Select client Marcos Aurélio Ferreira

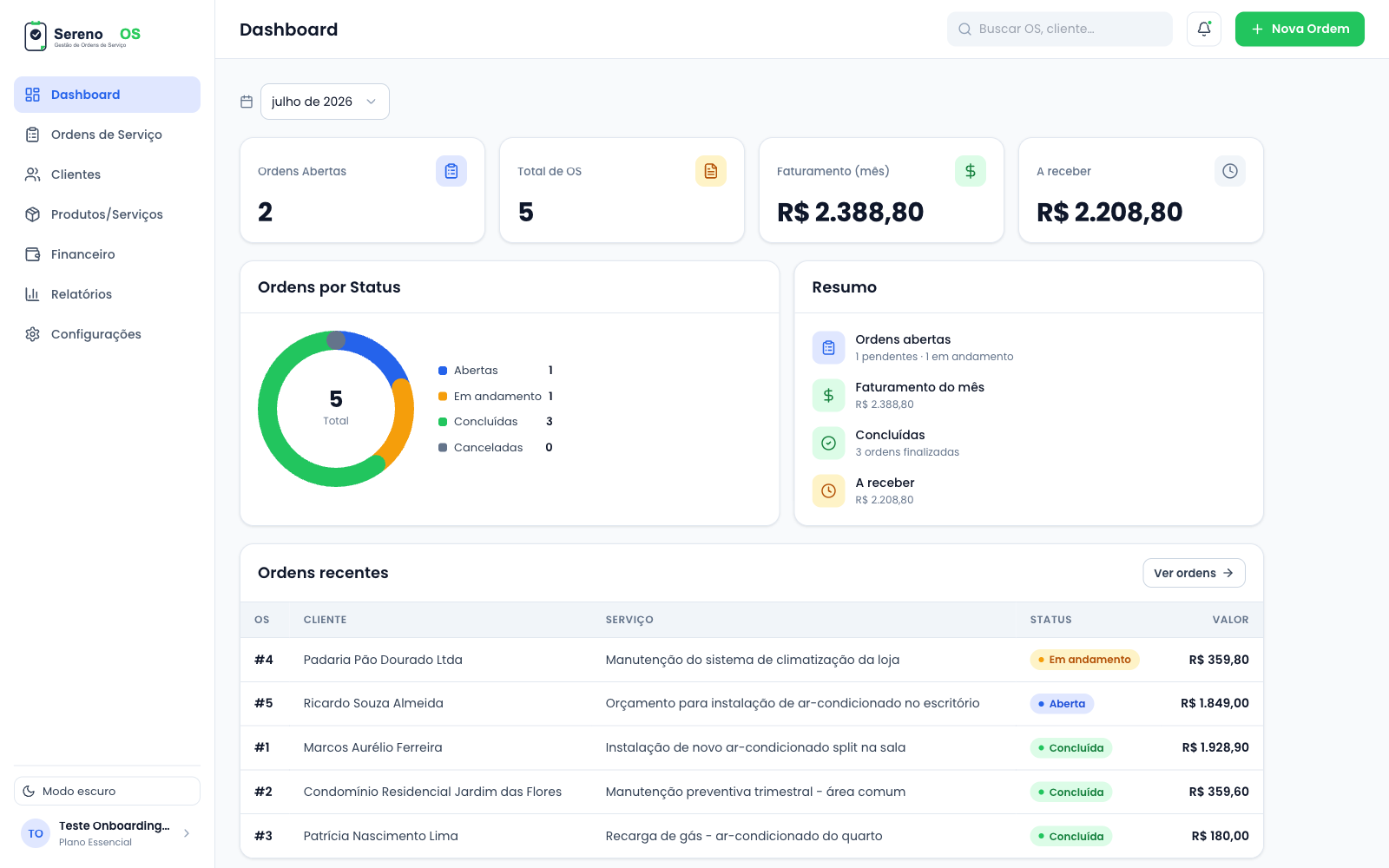click(373, 747)
